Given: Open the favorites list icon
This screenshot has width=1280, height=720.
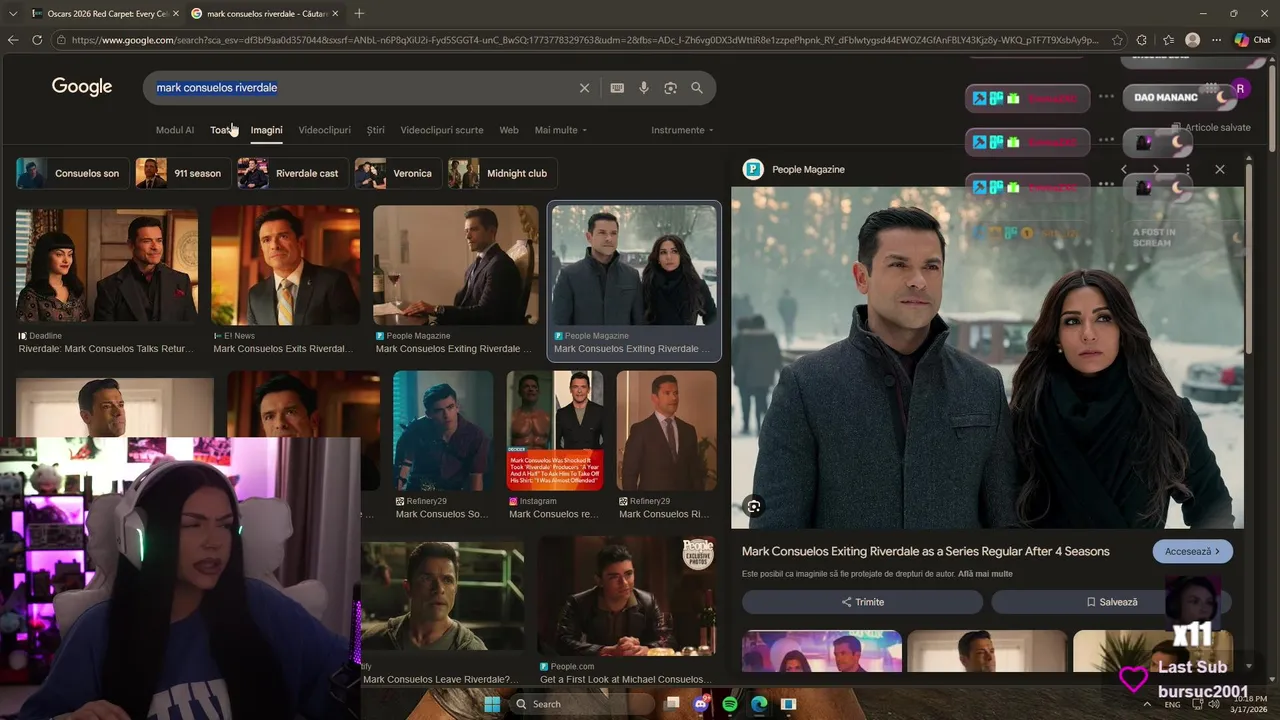Looking at the screenshot, I should (x=1168, y=40).
